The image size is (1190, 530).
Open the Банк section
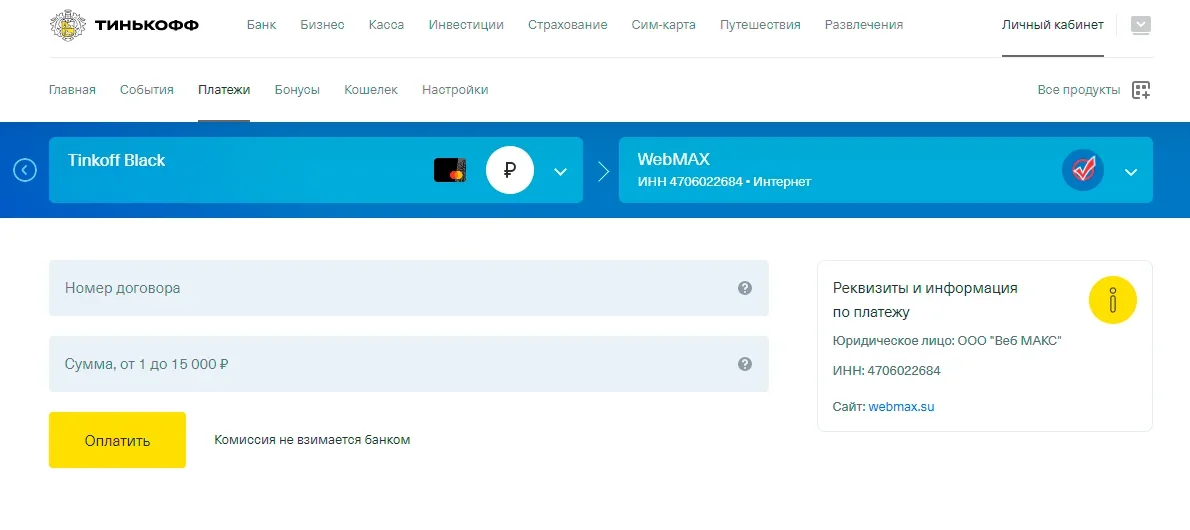(262, 25)
